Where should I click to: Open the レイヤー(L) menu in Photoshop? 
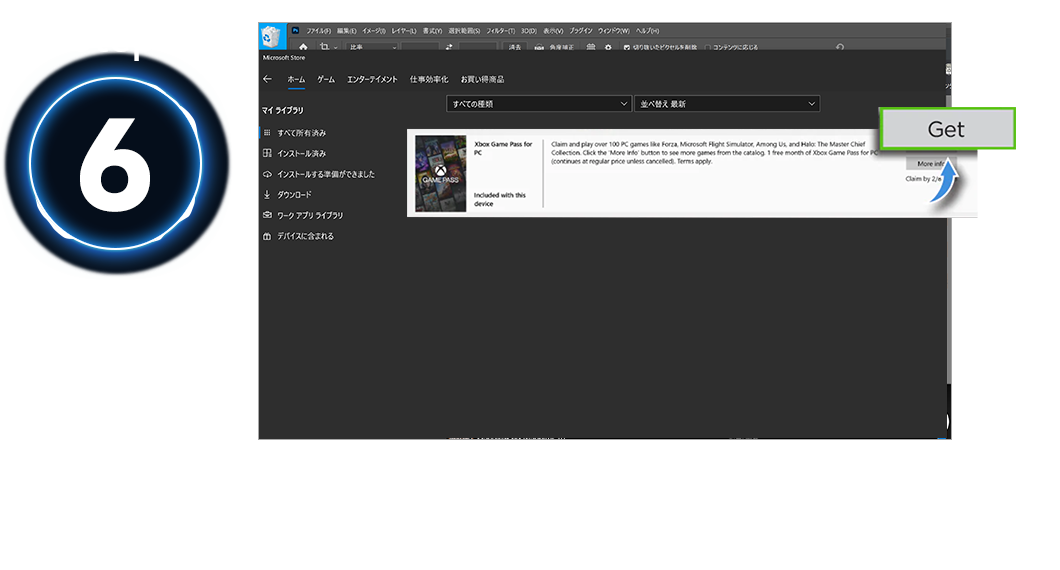[404, 31]
